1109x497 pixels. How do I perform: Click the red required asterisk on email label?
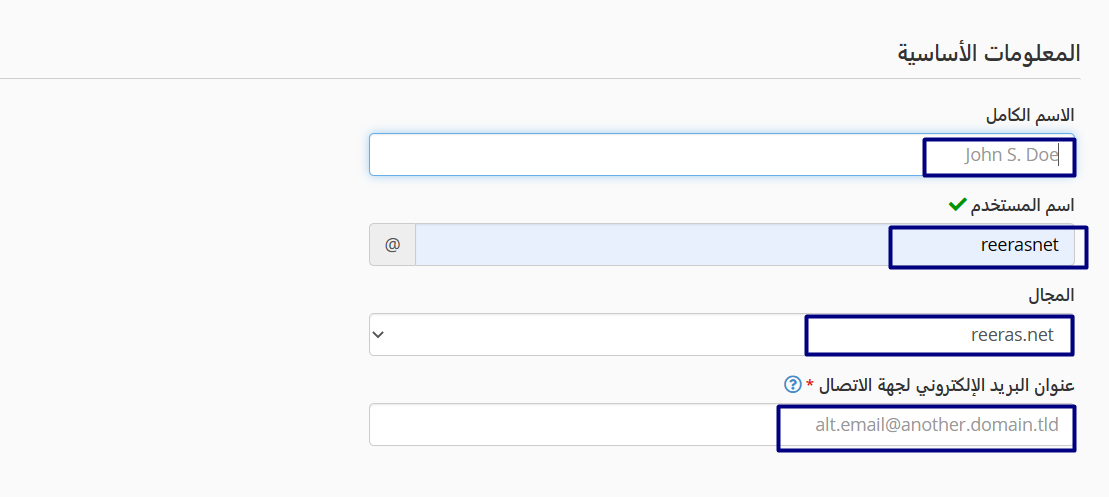810,385
